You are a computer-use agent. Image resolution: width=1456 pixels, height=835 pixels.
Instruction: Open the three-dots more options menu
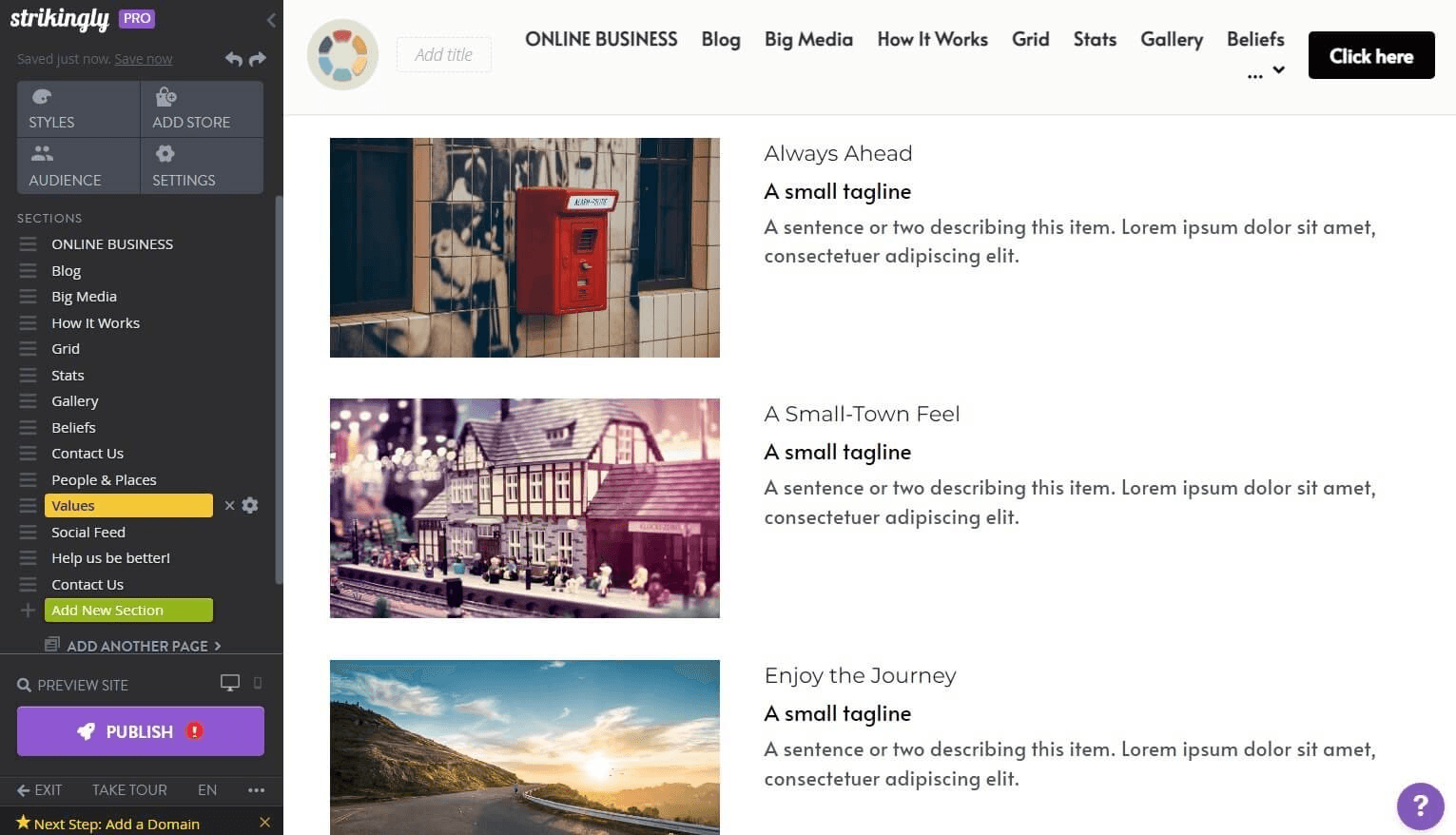click(x=256, y=789)
